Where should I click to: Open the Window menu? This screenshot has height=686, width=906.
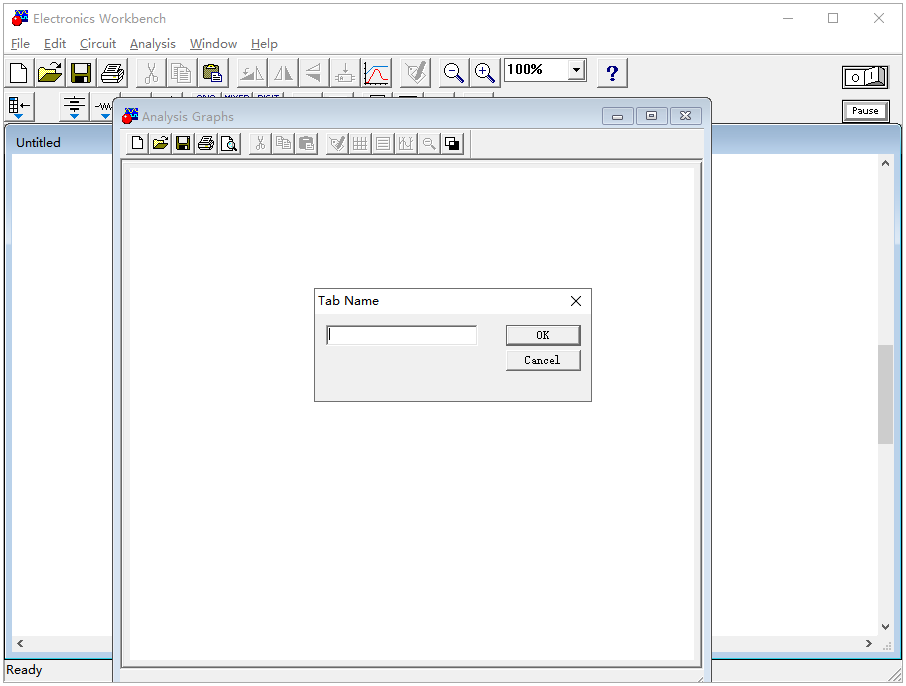click(213, 44)
